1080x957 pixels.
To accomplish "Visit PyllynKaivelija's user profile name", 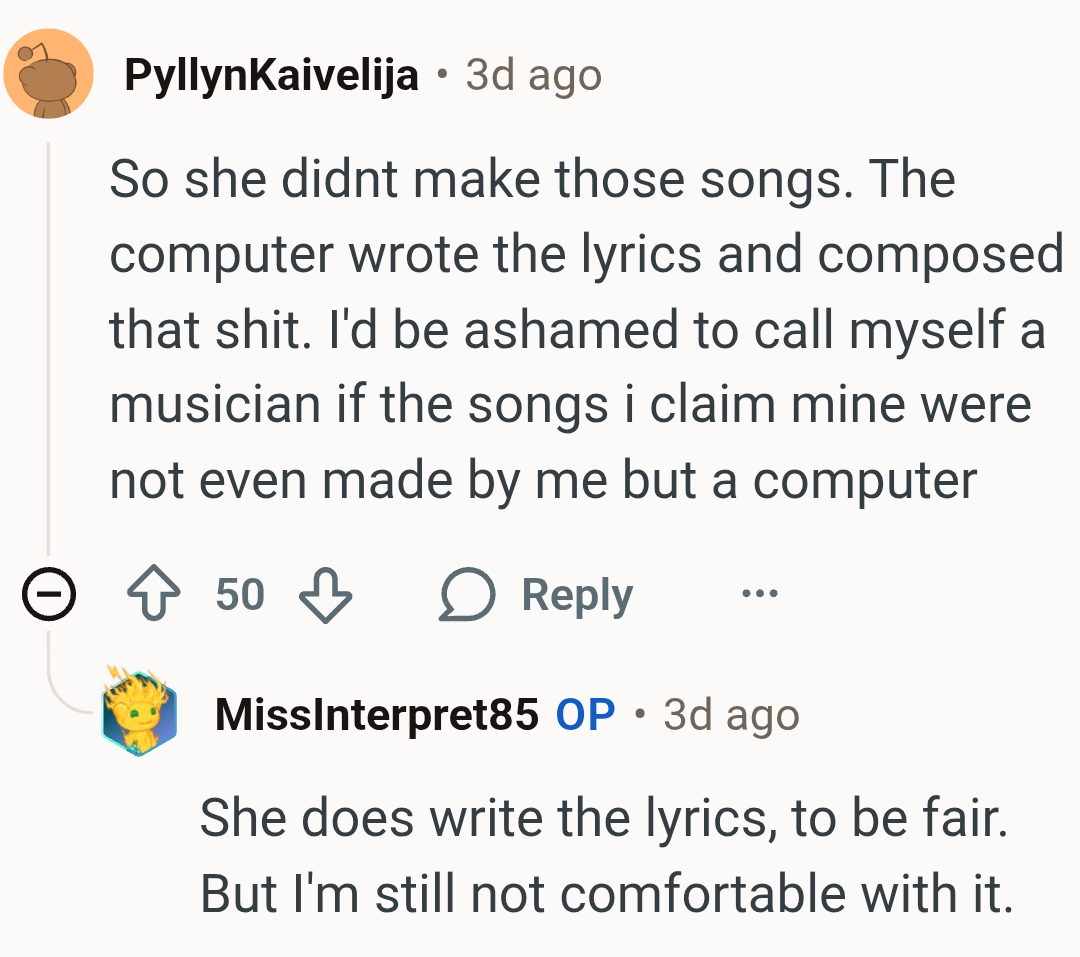I will click(271, 76).
